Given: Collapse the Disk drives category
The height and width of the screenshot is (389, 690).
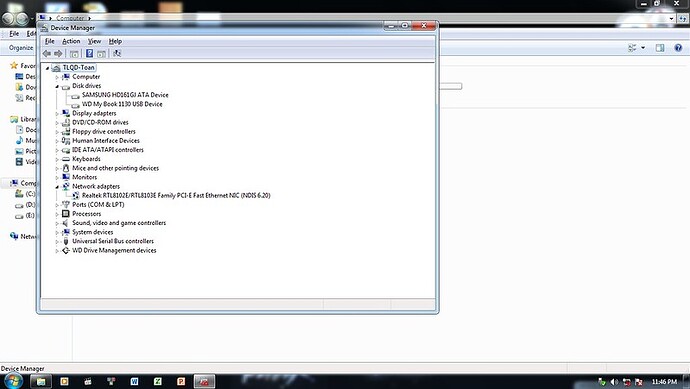Looking at the screenshot, I should tap(57, 86).
